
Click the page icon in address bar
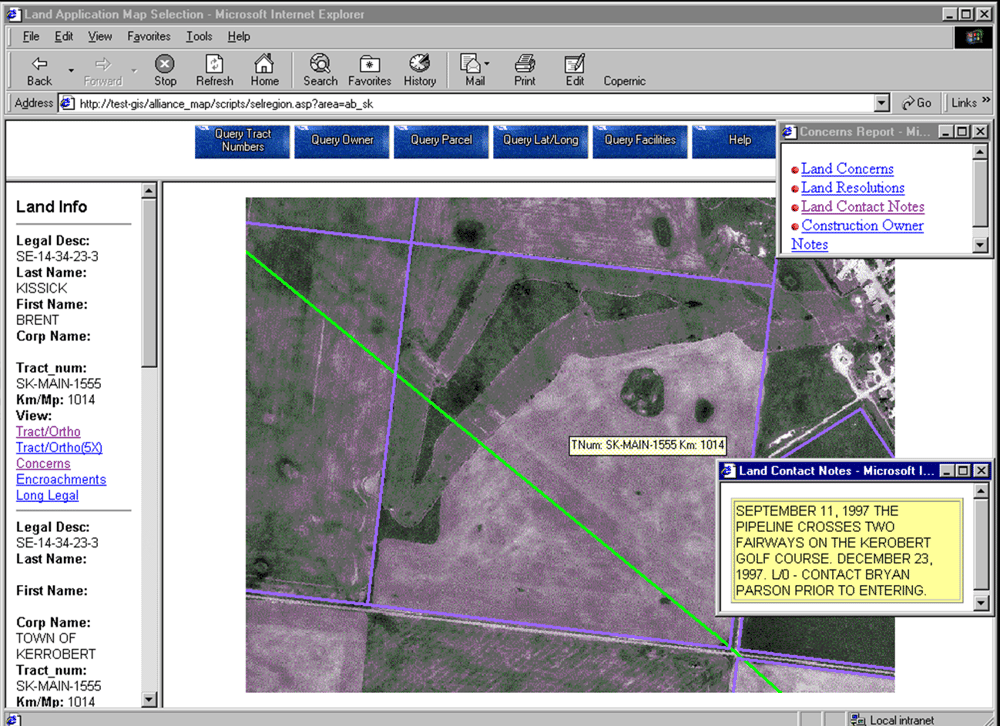(x=68, y=103)
